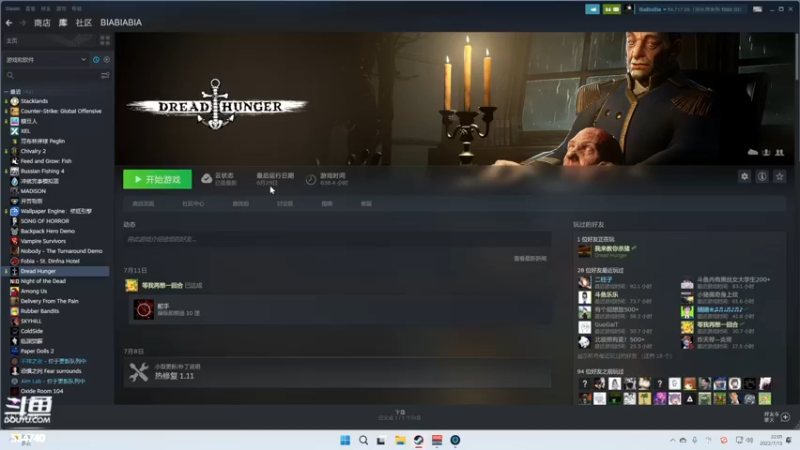Select Night of the Dead
Screen dimensions: 800x450
click(x=43, y=281)
